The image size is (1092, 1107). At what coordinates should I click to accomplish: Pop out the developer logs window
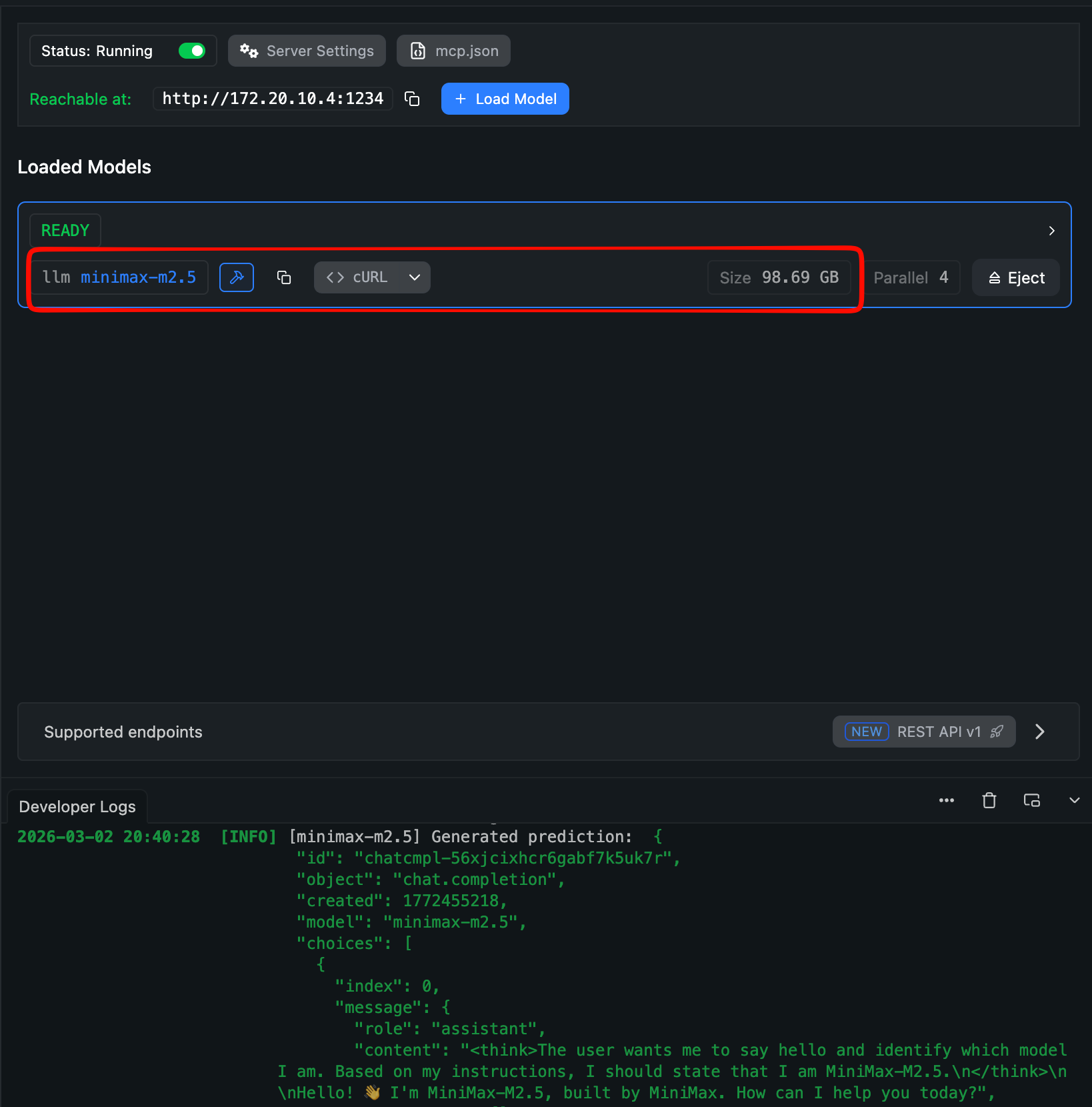coord(1031,800)
